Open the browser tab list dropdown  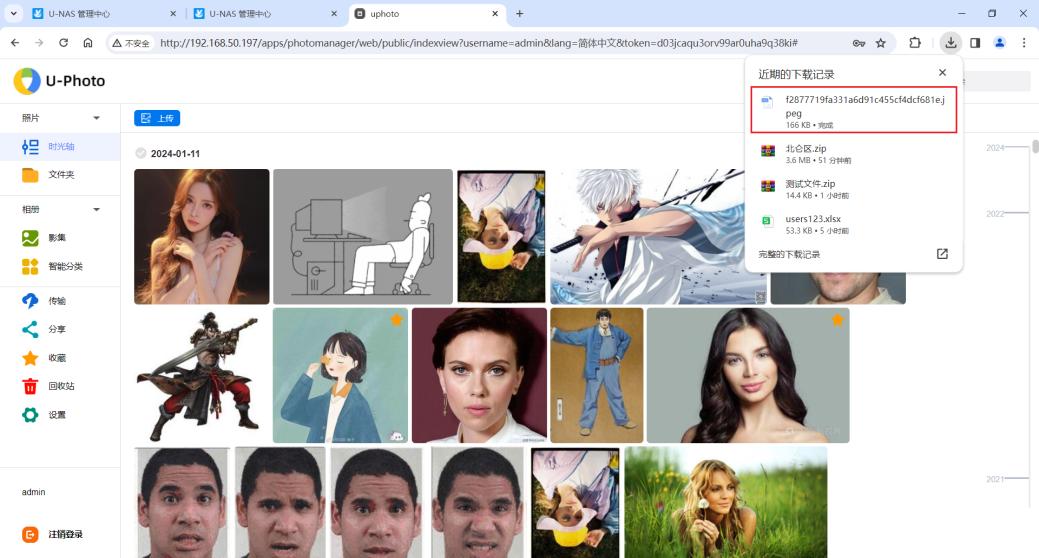click(14, 14)
